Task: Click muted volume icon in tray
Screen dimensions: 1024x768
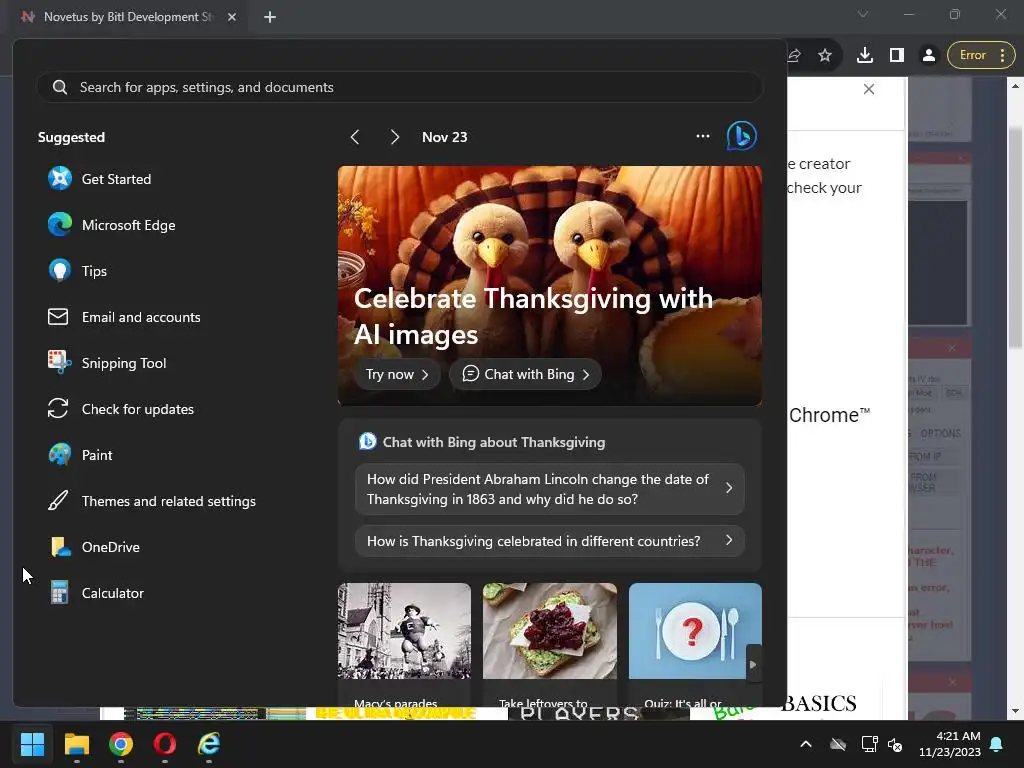Action: 895,744
